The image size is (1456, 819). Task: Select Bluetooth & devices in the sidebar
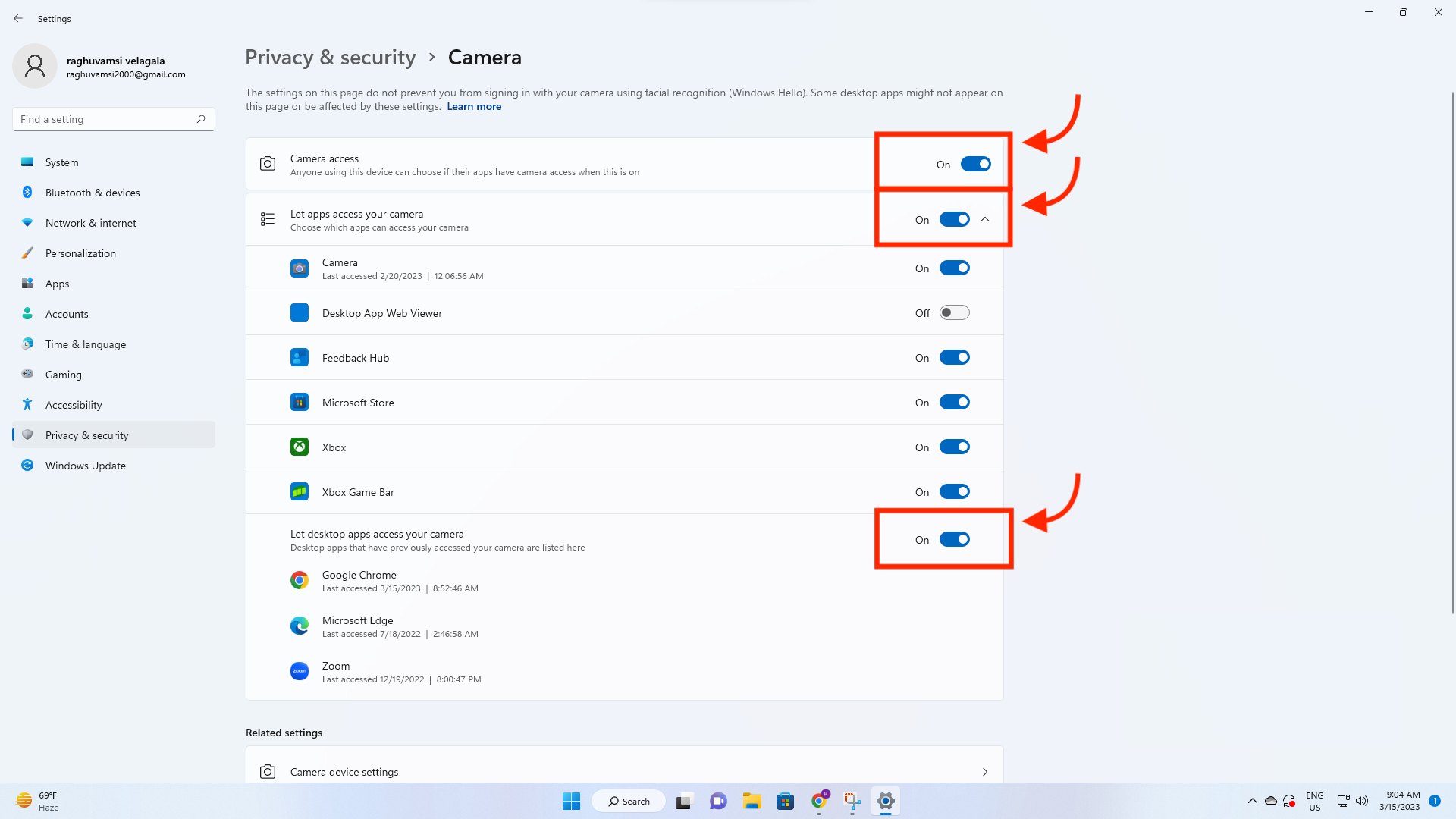point(92,192)
